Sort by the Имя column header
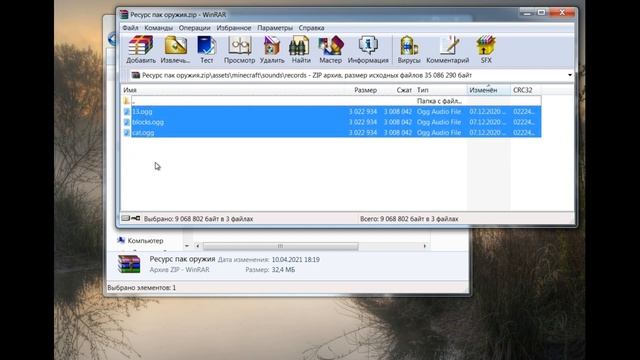The width and height of the screenshot is (640, 360). [x=130, y=90]
